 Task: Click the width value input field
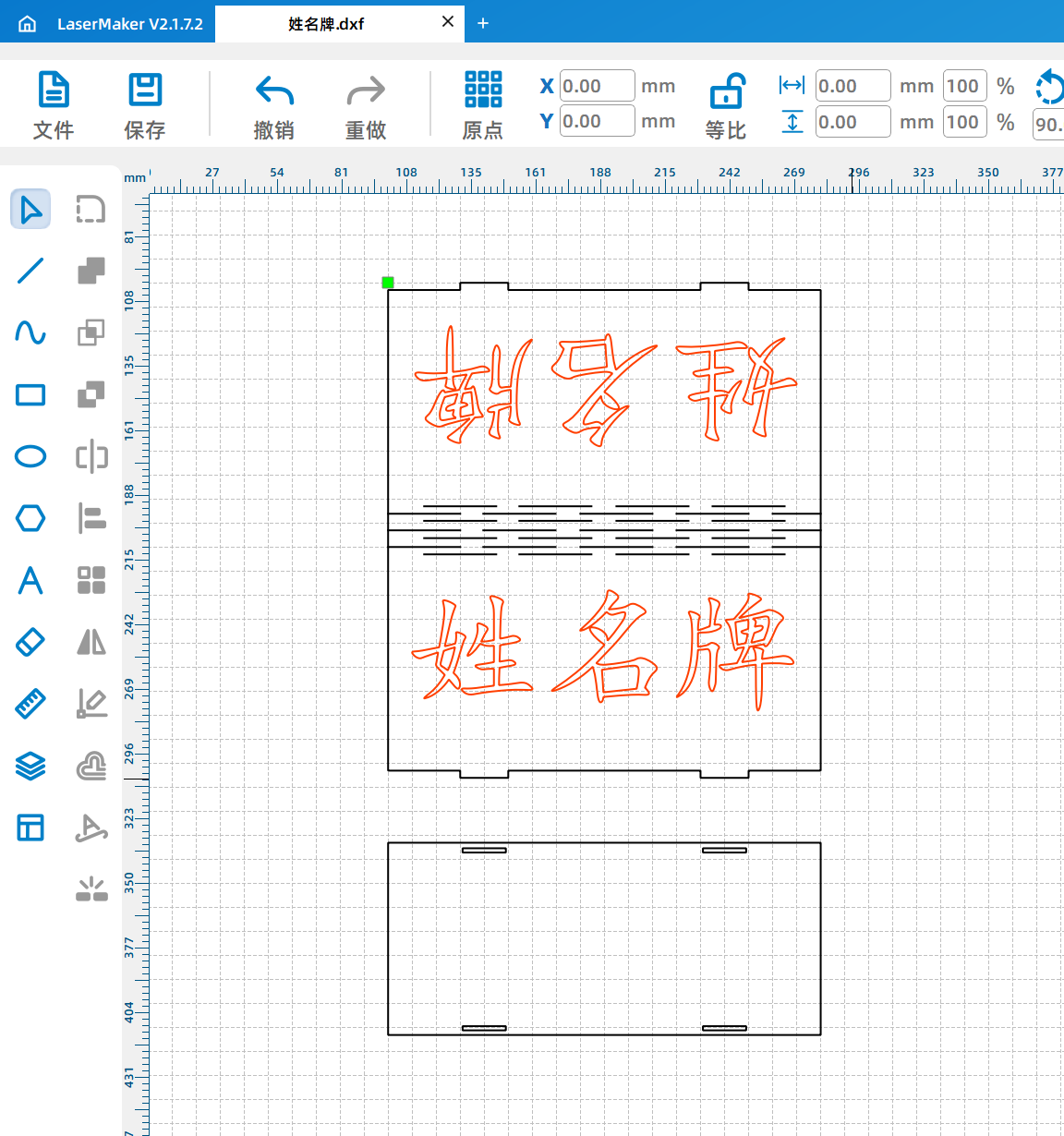(852, 86)
